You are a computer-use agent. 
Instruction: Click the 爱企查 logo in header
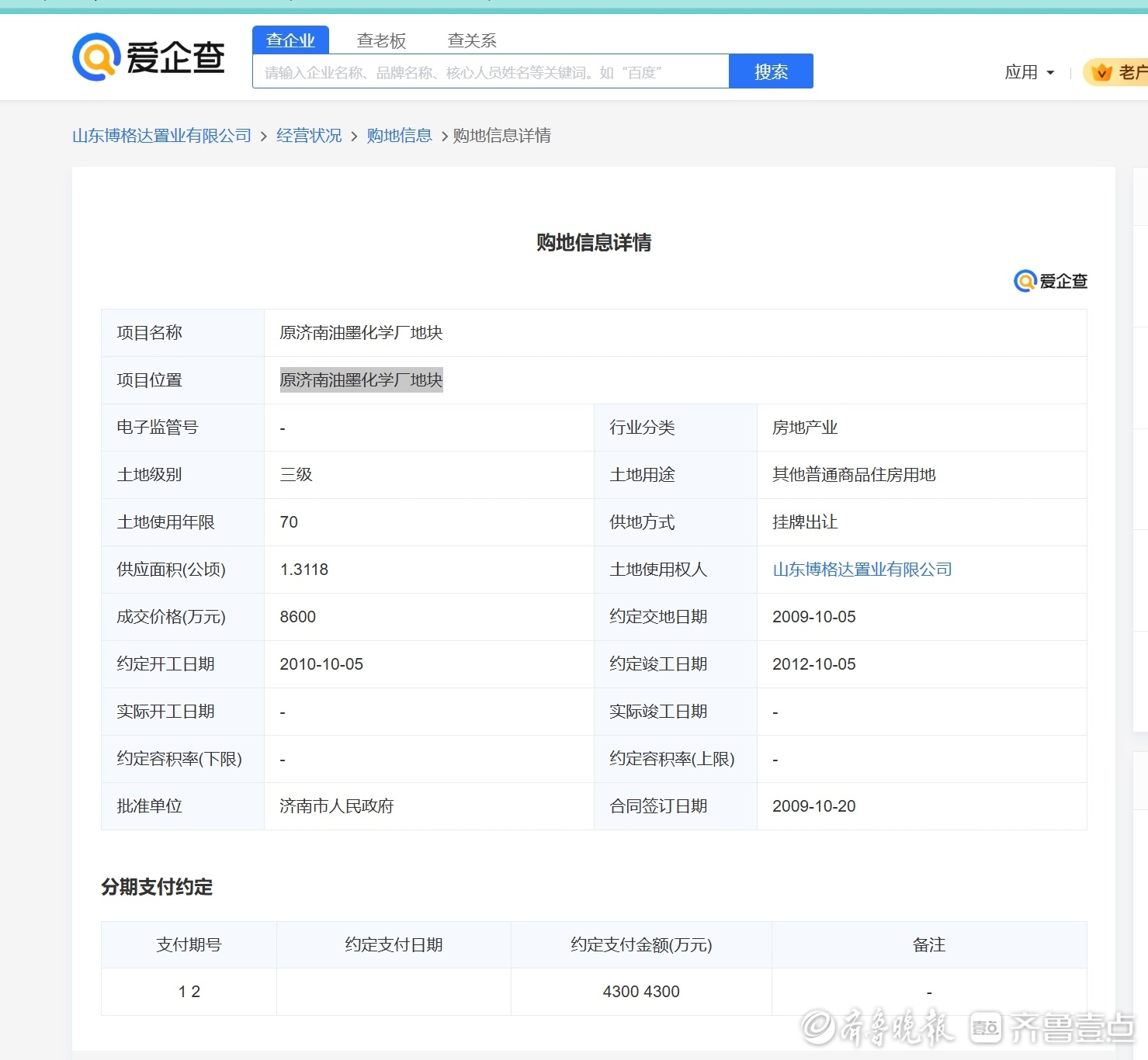(x=148, y=57)
